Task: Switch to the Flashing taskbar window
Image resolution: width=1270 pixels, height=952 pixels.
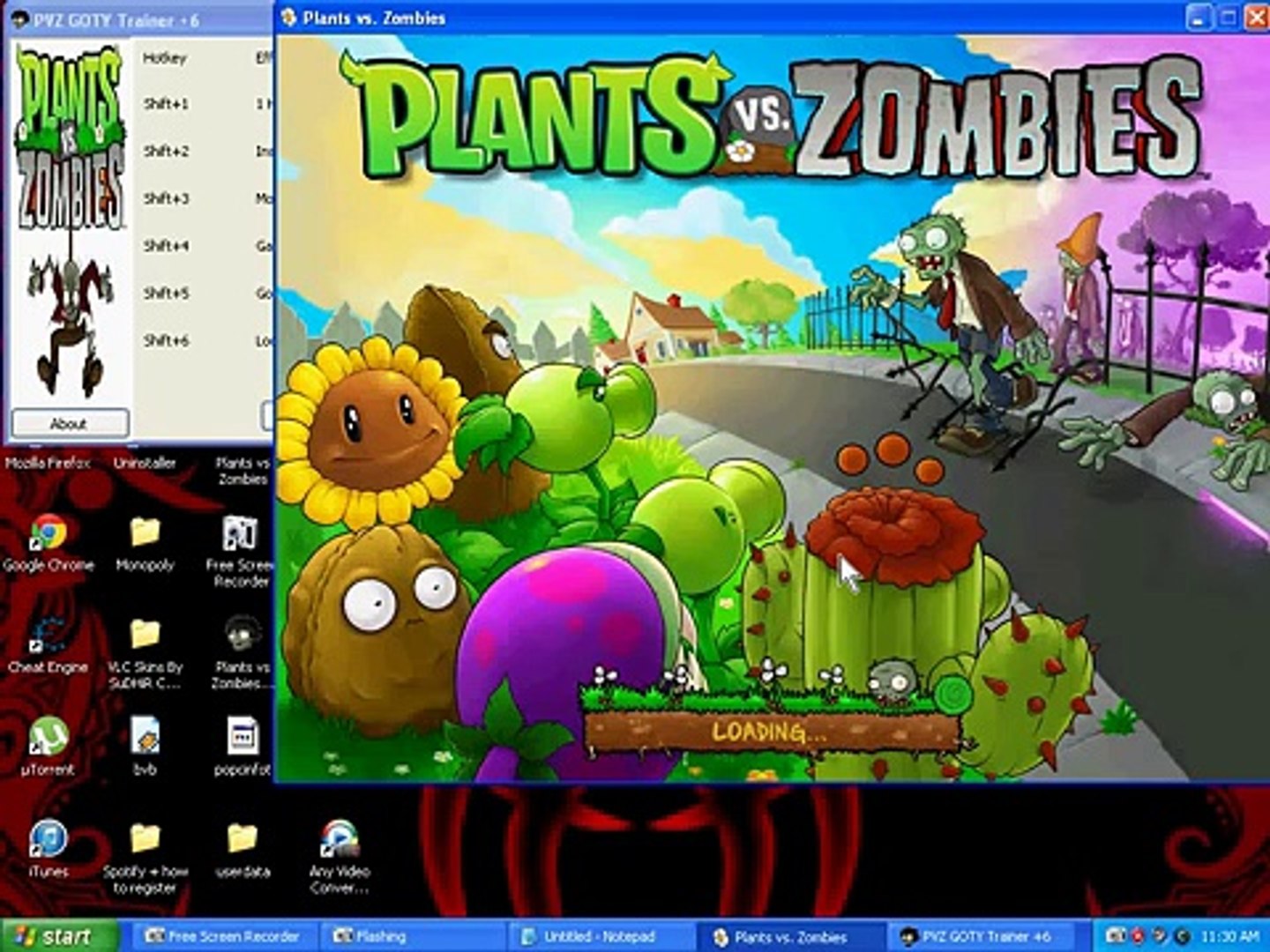Action: tap(412, 936)
